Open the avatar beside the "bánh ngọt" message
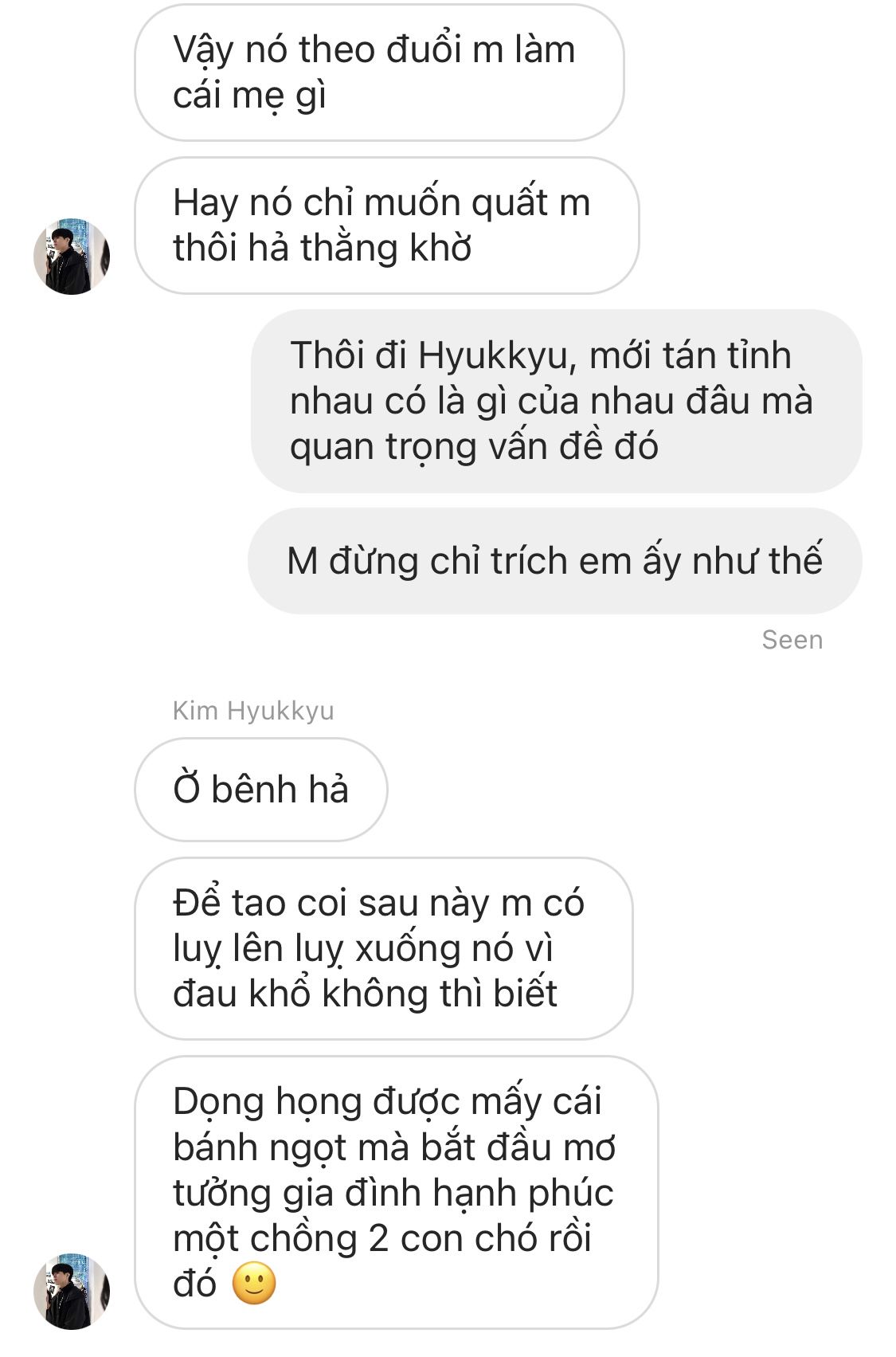896x1357 pixels. tap(71, 1291)
